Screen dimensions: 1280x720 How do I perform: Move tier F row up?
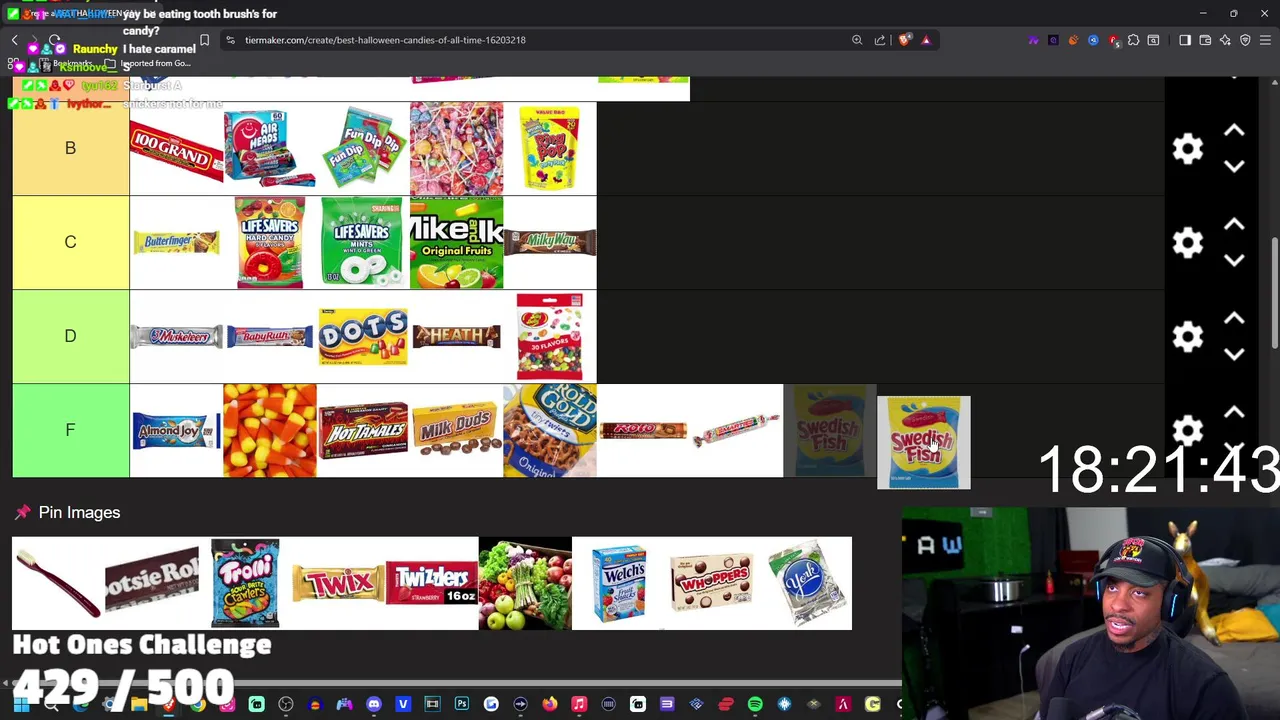tap(1234, 412)
